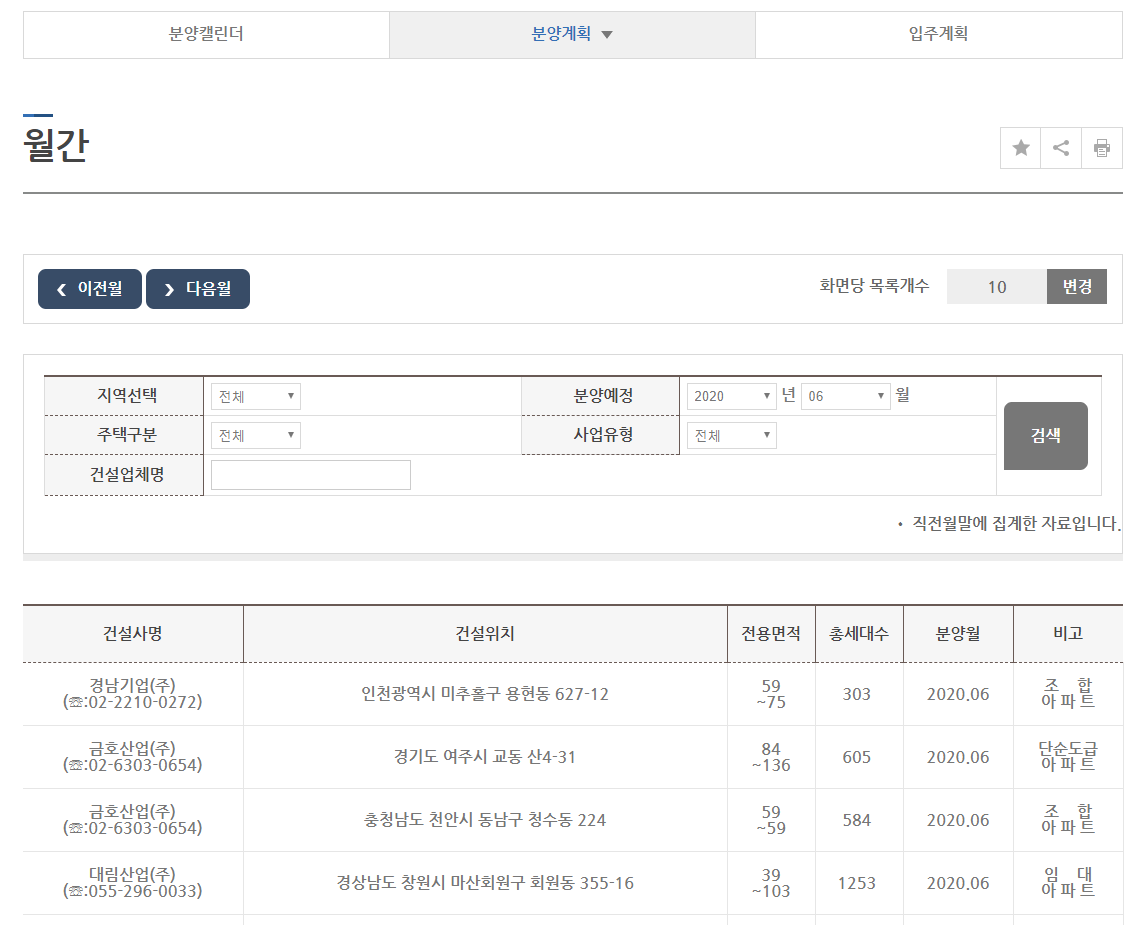Click the 전용면적 column header
1138x925 pixels.
click(x=771, y=633)
